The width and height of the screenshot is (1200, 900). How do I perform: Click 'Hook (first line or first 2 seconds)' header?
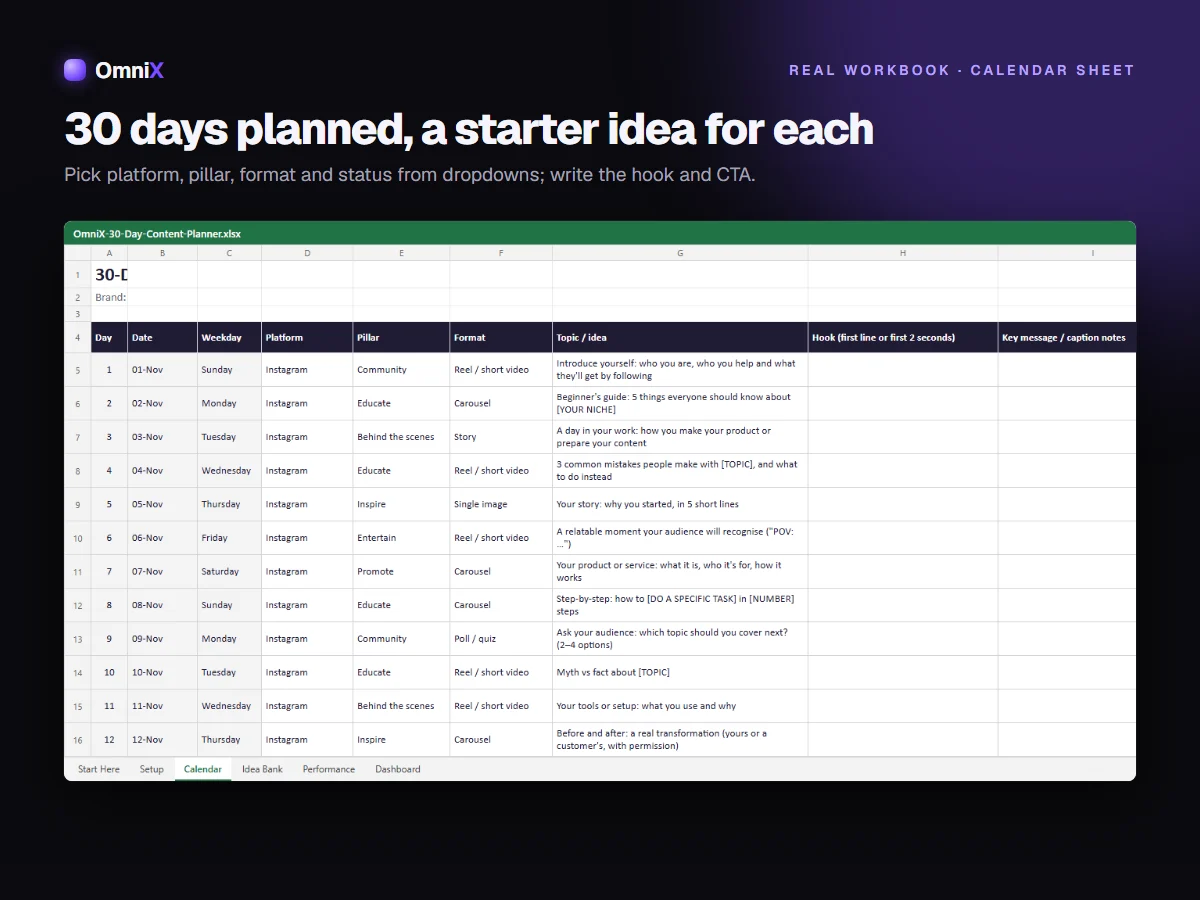pos(903,338)
